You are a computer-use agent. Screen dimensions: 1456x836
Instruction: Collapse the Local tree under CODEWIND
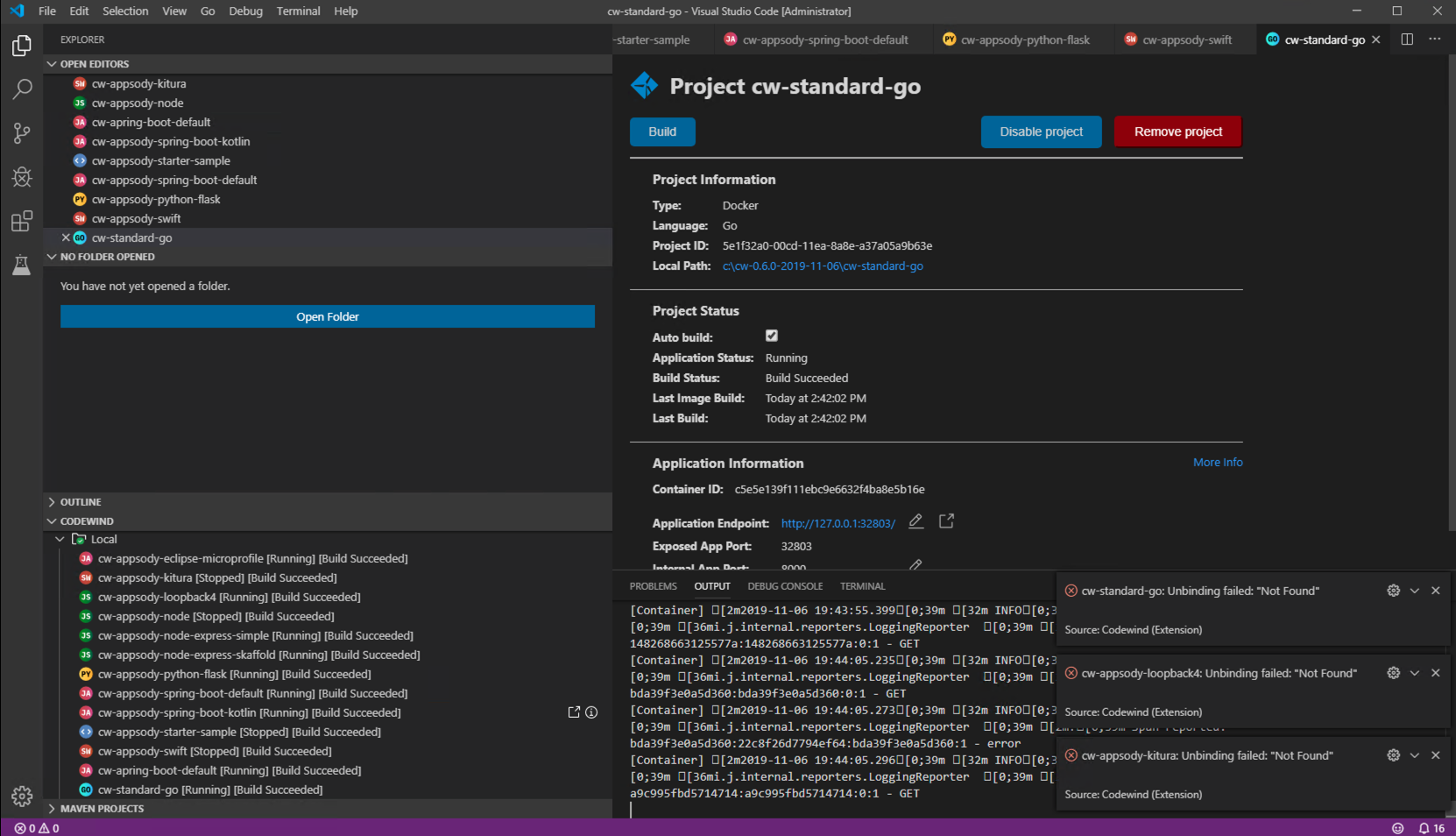60,539
